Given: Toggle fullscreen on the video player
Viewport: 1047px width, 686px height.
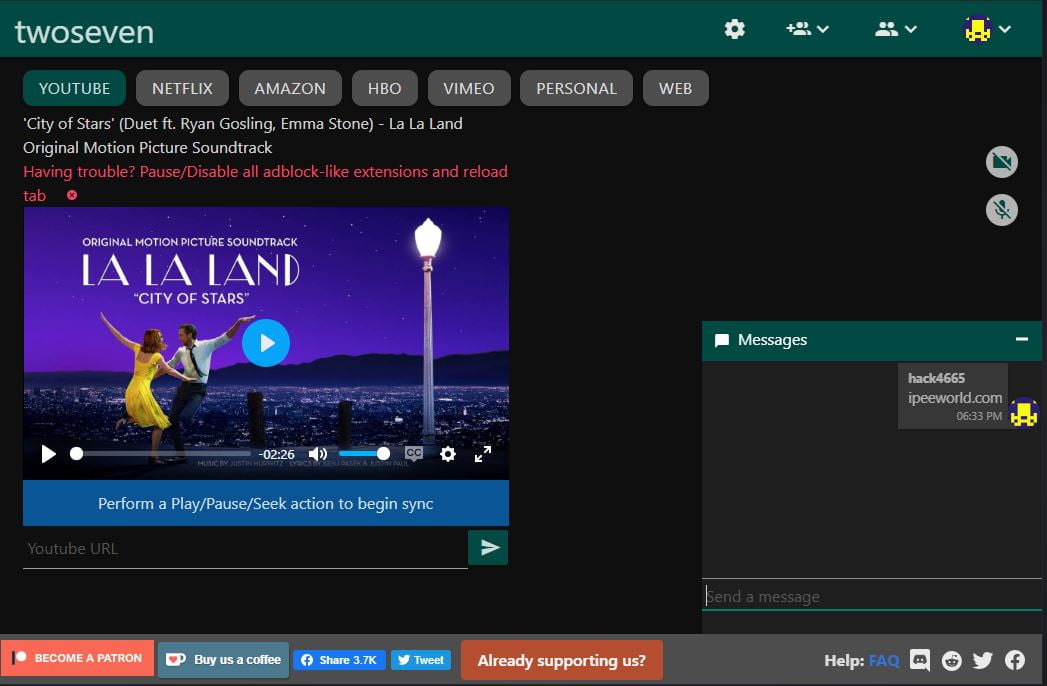Looking at the screenshot, I should point(483,454).
